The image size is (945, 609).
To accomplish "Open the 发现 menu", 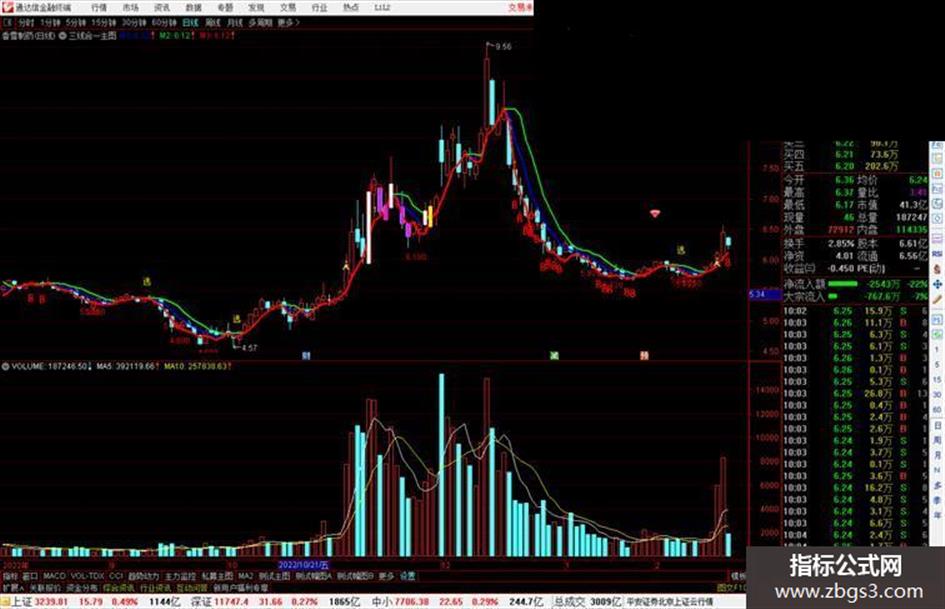I will pyautogui.click(x=256, y=7).
